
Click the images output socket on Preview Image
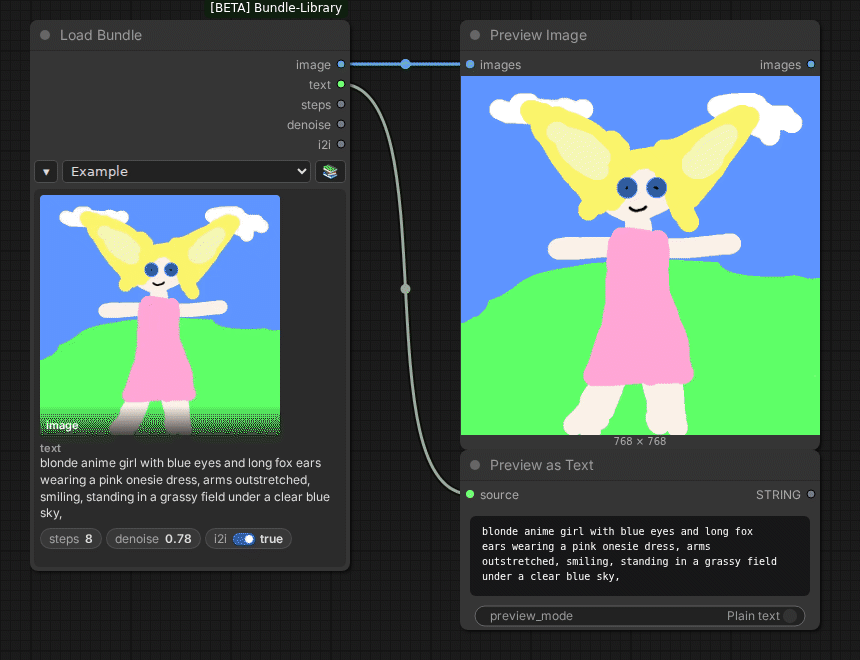click(811, 64)
